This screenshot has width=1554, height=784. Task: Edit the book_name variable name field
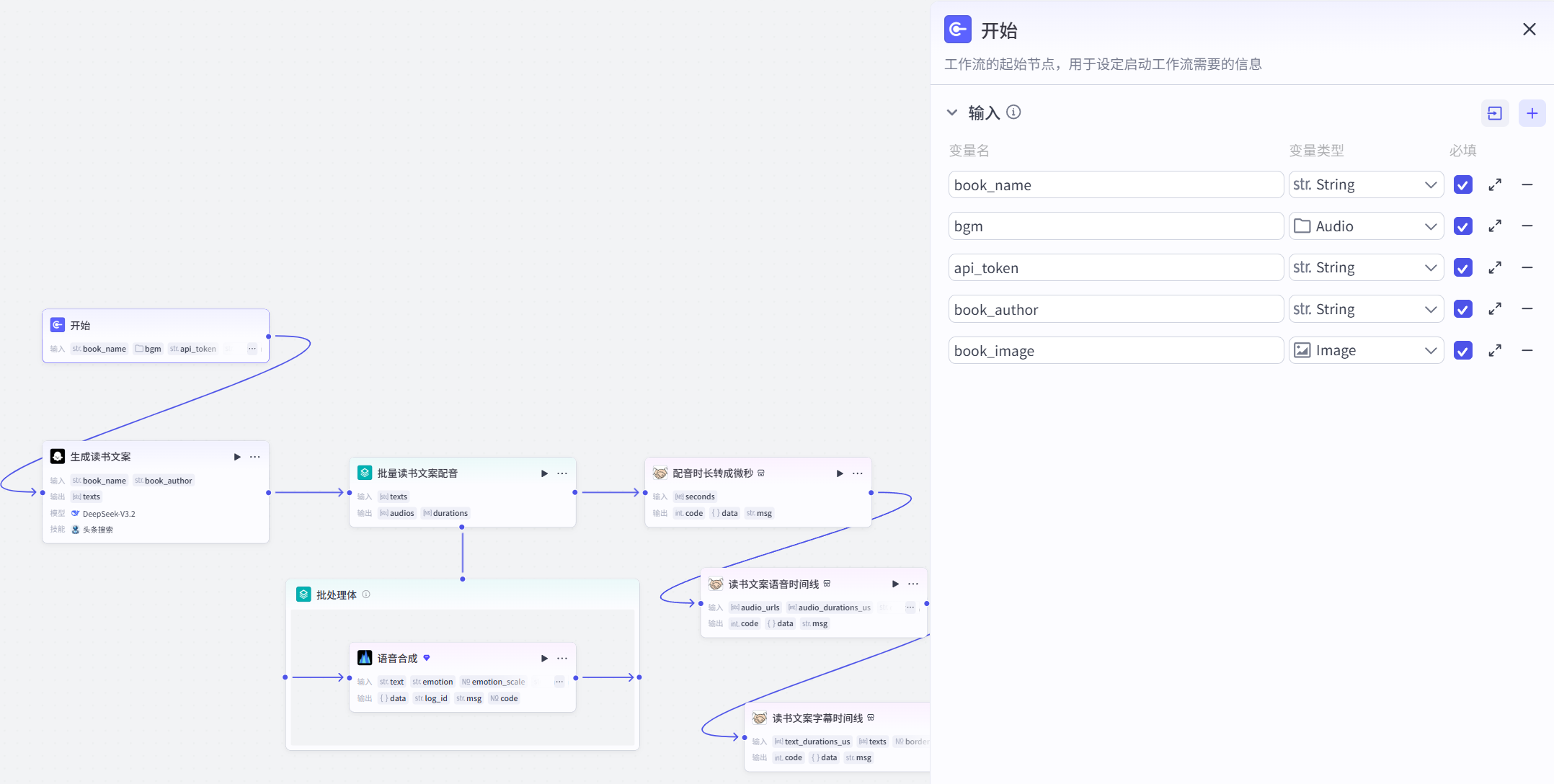pyautogui.click(x=1116, y=184)
